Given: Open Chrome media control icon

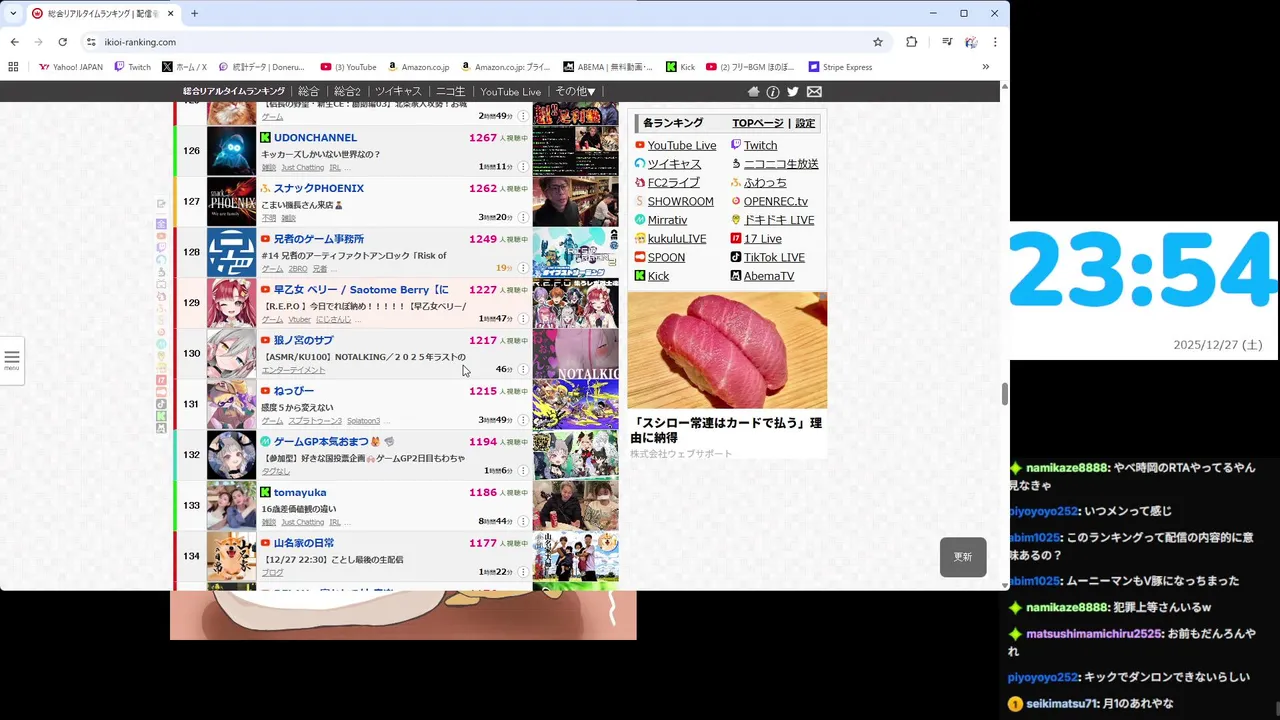Looking at the screenshot, I should coord(947,42).
